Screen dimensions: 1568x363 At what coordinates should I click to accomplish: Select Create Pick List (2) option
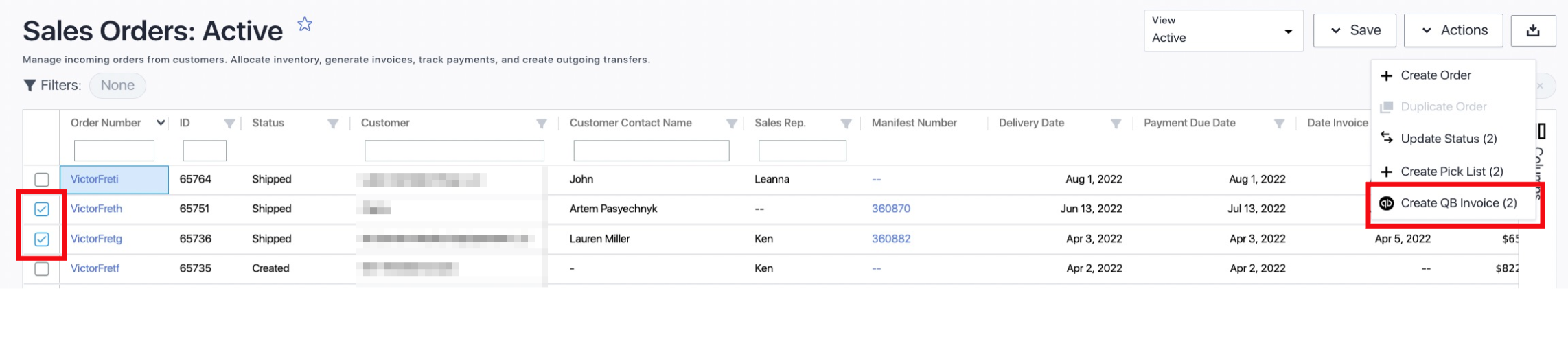(x=1451, y=172)
